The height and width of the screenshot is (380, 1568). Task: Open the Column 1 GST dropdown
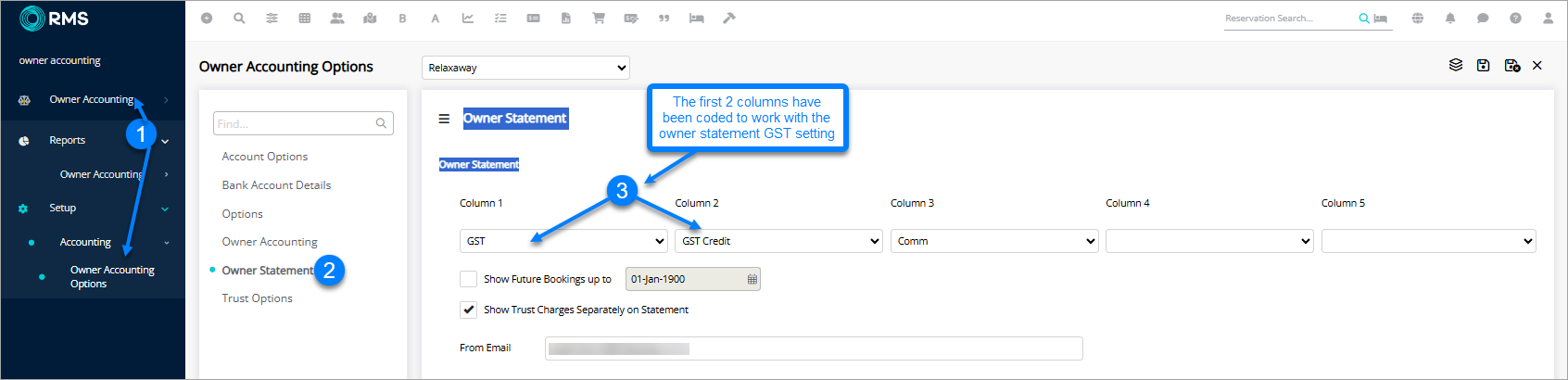pyautogui.click(x=563, y=241)
